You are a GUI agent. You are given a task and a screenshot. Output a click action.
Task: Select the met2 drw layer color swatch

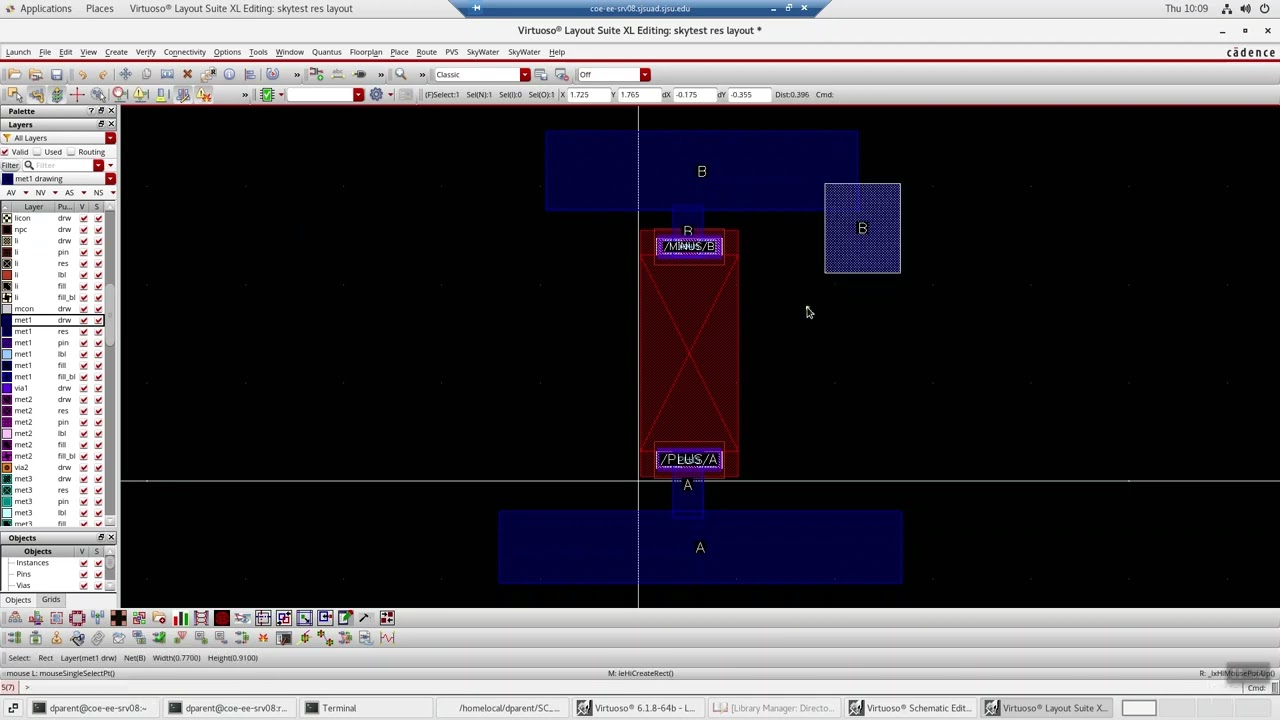tap(7, 400)
